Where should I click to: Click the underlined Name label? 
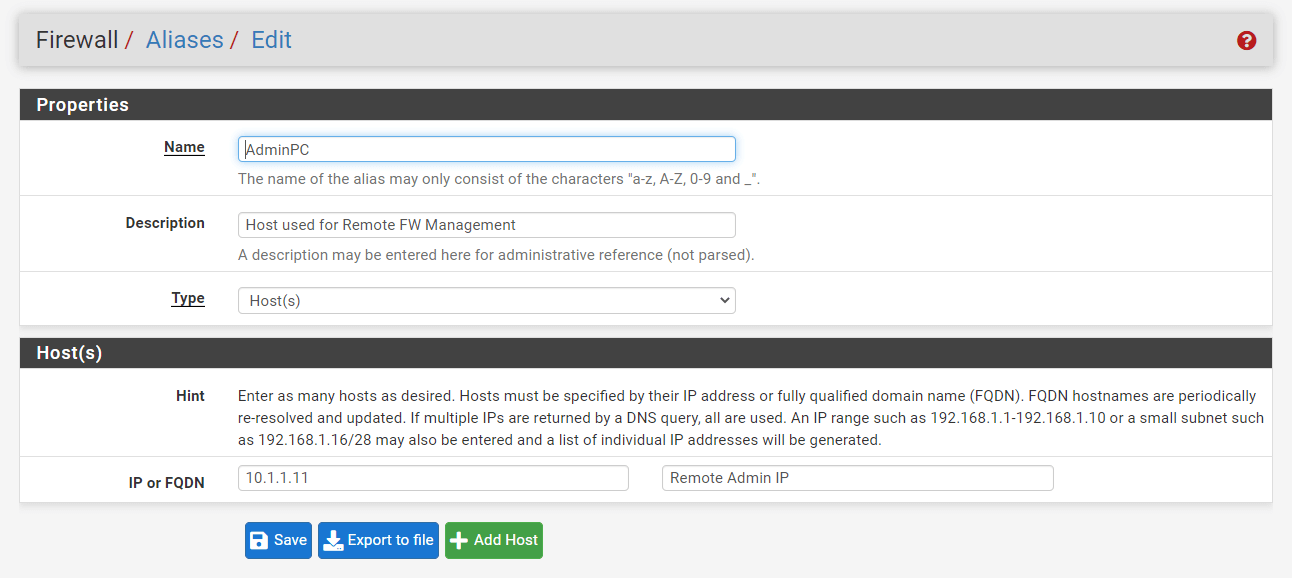pos(184,147)
